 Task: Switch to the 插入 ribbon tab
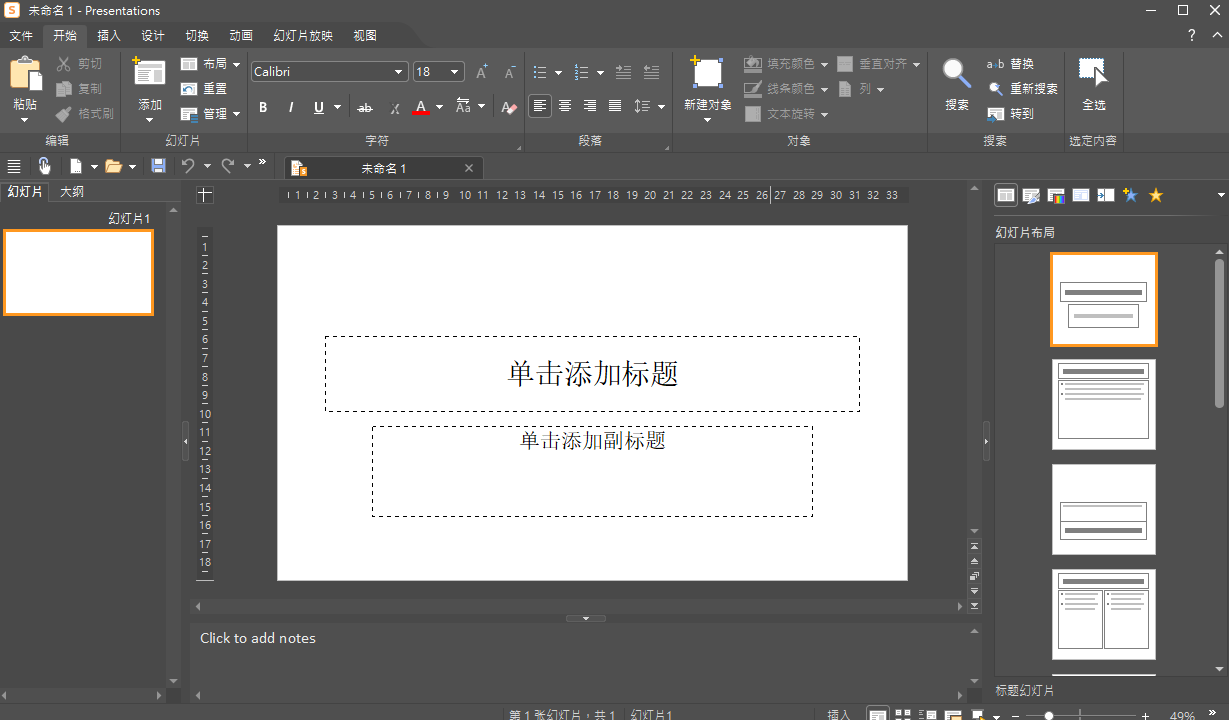coord(108,35)
